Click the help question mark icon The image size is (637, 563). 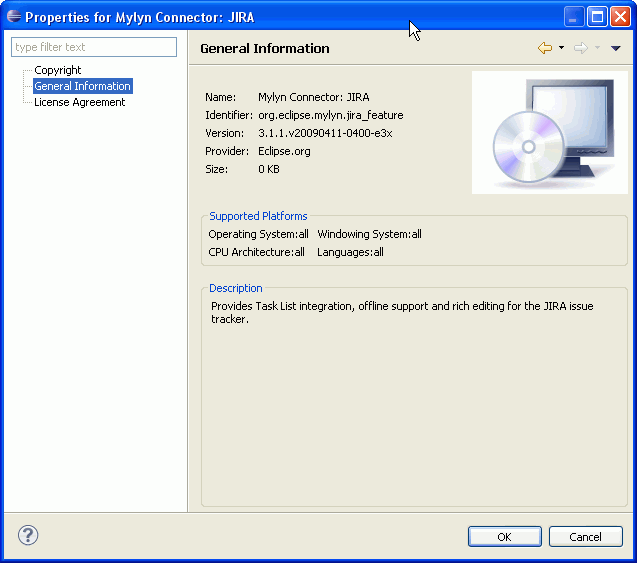tap(28, 535)
